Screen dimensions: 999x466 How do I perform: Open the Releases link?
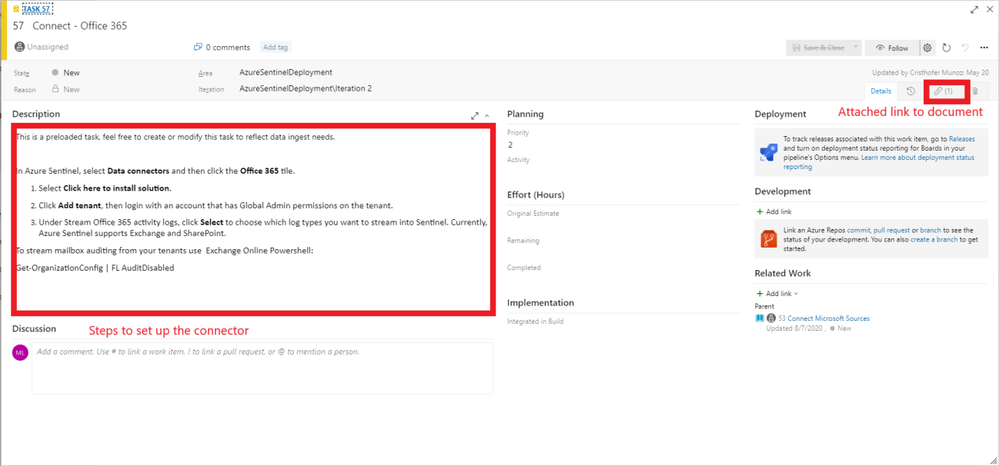pos(961,138)
